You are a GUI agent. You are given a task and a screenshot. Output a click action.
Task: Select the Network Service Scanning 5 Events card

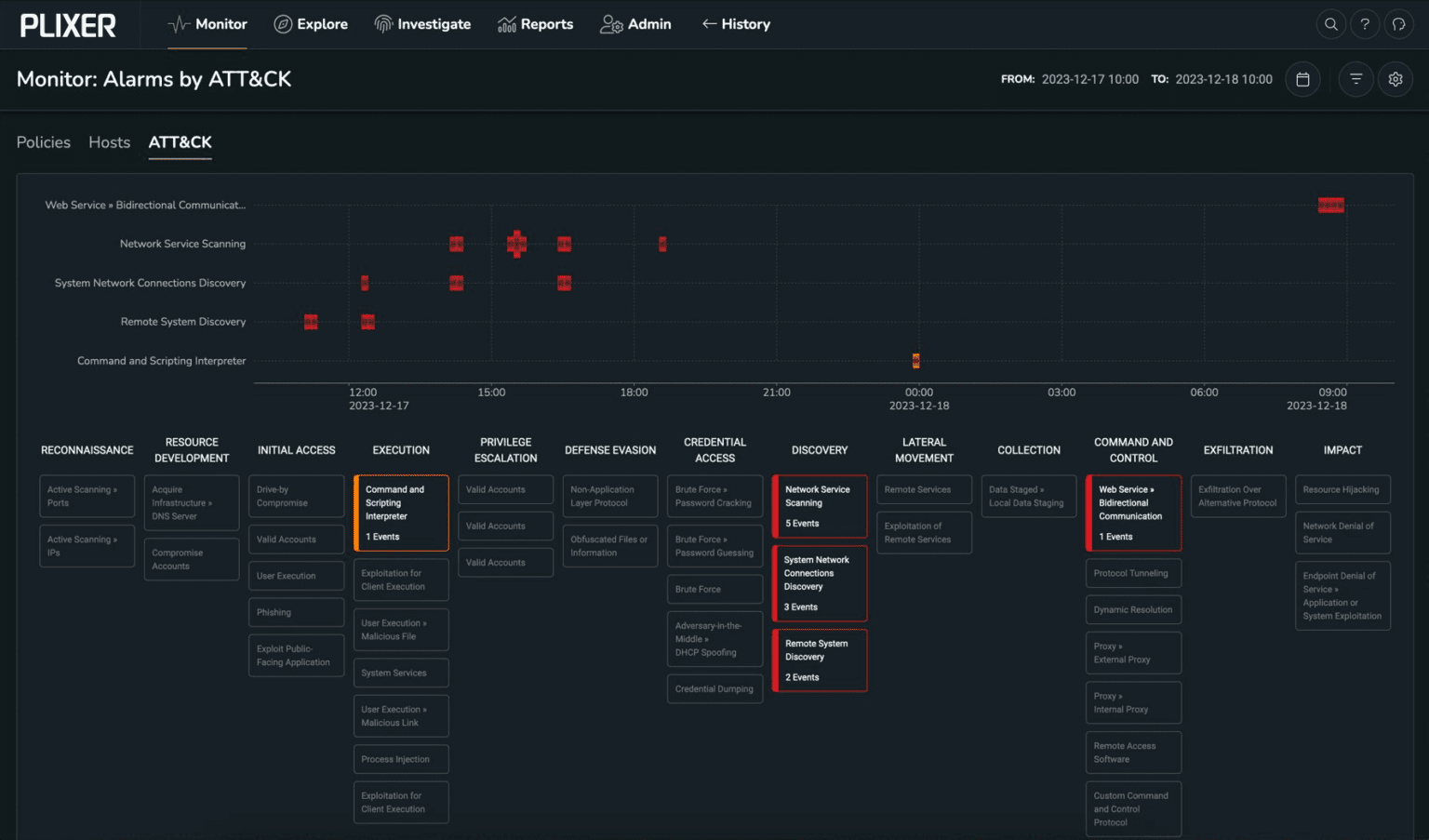tap(820, 506)
